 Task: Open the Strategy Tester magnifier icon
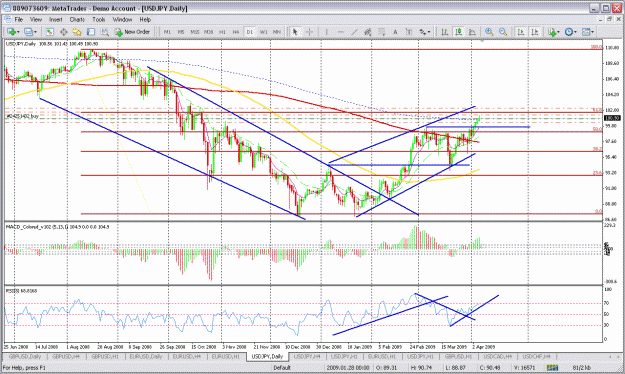coord(104,32)
